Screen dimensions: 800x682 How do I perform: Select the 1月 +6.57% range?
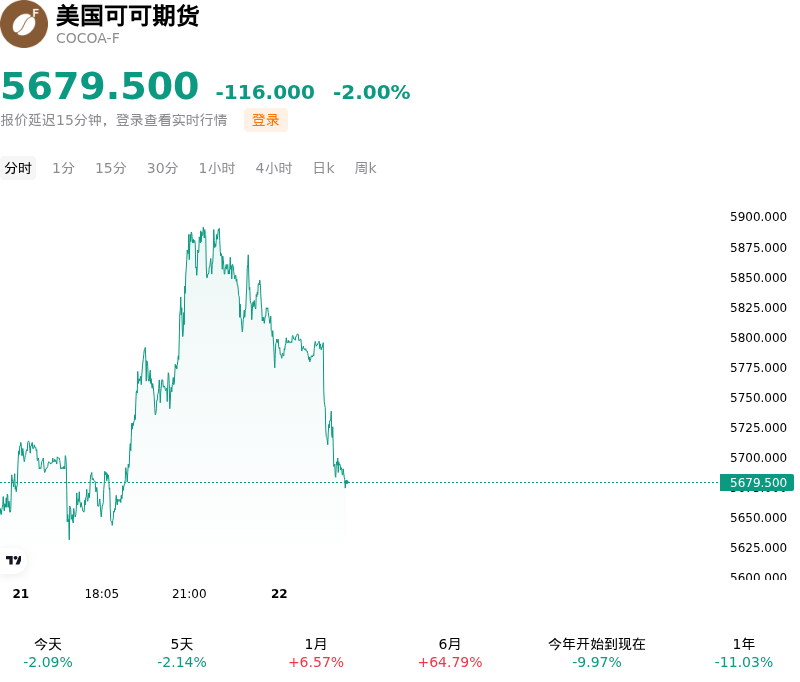pos(316,653)
